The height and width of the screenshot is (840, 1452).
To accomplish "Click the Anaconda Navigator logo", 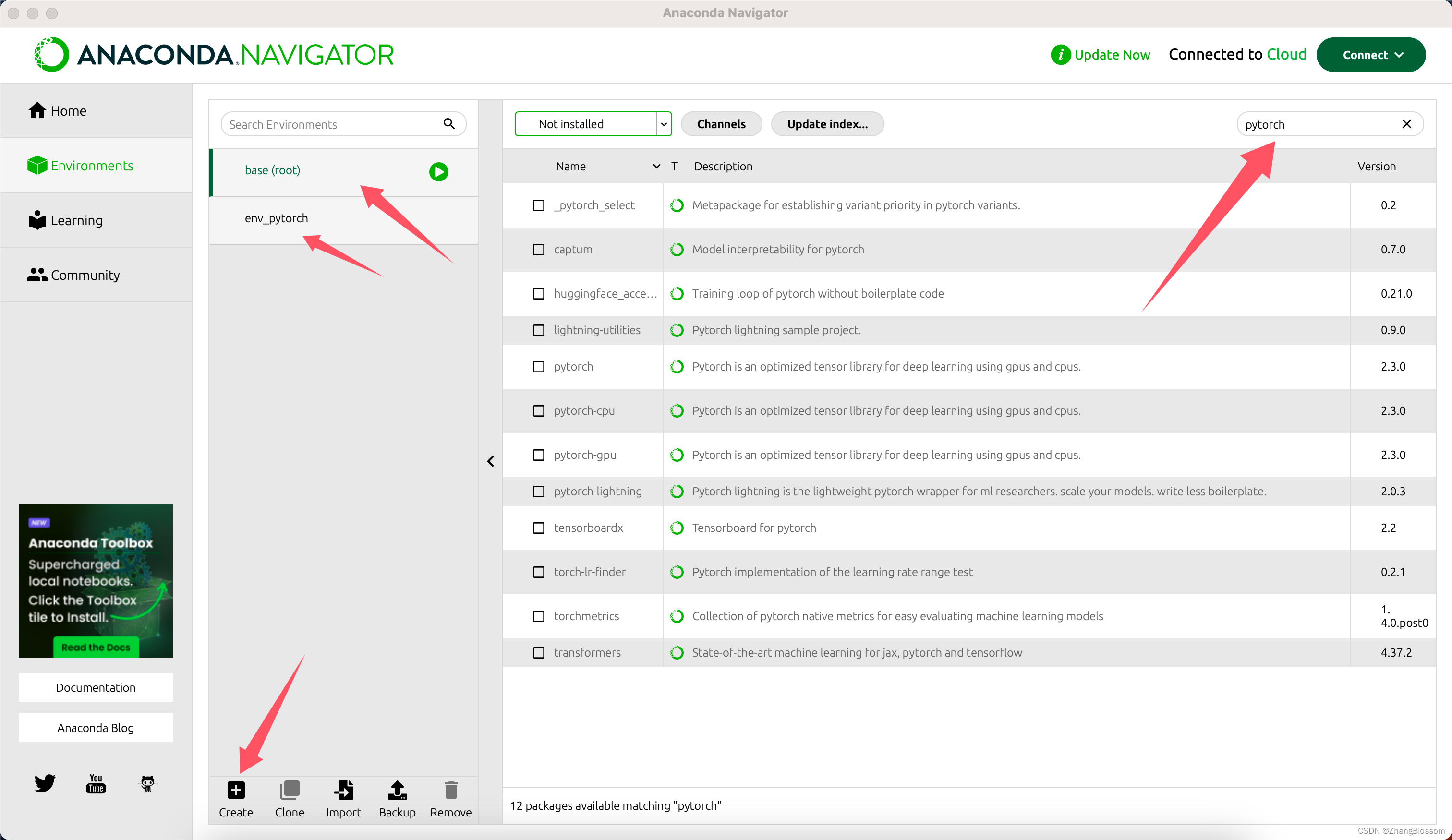I will 214,55.
